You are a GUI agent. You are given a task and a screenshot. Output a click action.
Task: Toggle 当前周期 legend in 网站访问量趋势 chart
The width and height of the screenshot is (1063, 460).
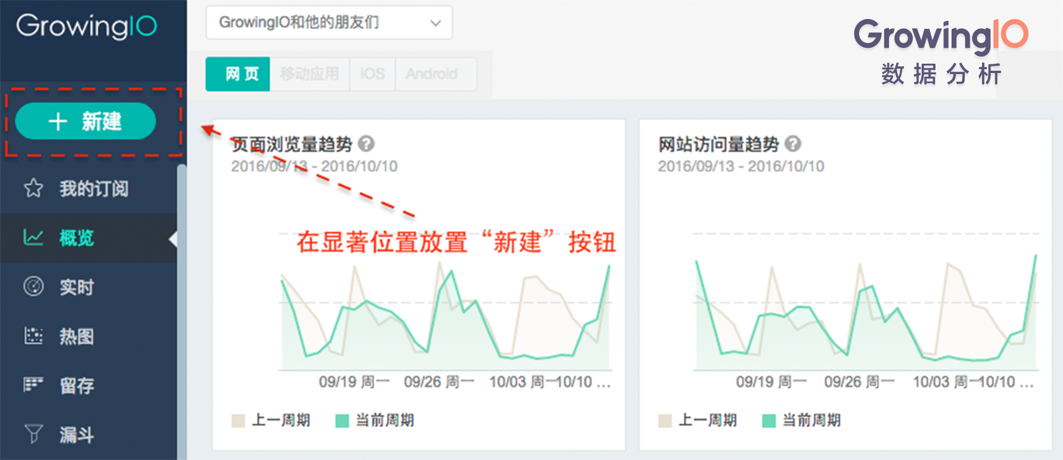(x=801, y=420)
